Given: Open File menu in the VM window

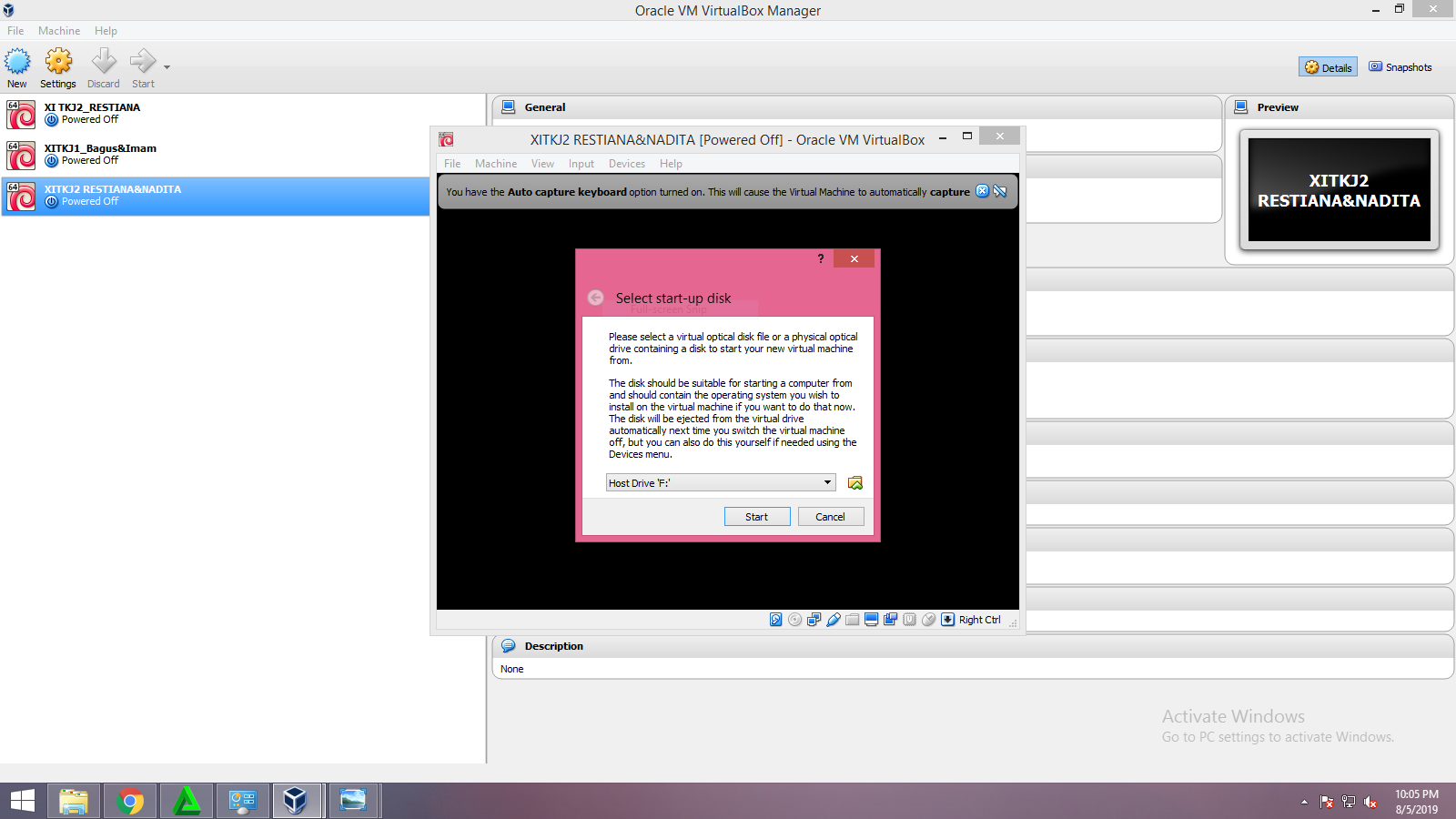Looking at the screenshot, I should [452, 164].
